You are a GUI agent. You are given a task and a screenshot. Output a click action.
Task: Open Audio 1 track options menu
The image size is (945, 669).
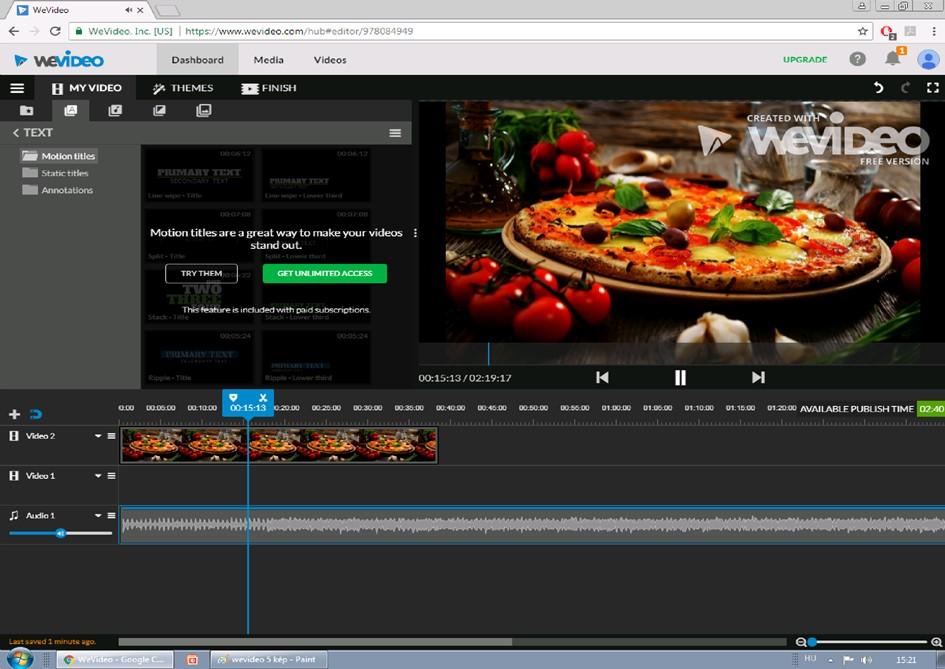pos(111,515)
